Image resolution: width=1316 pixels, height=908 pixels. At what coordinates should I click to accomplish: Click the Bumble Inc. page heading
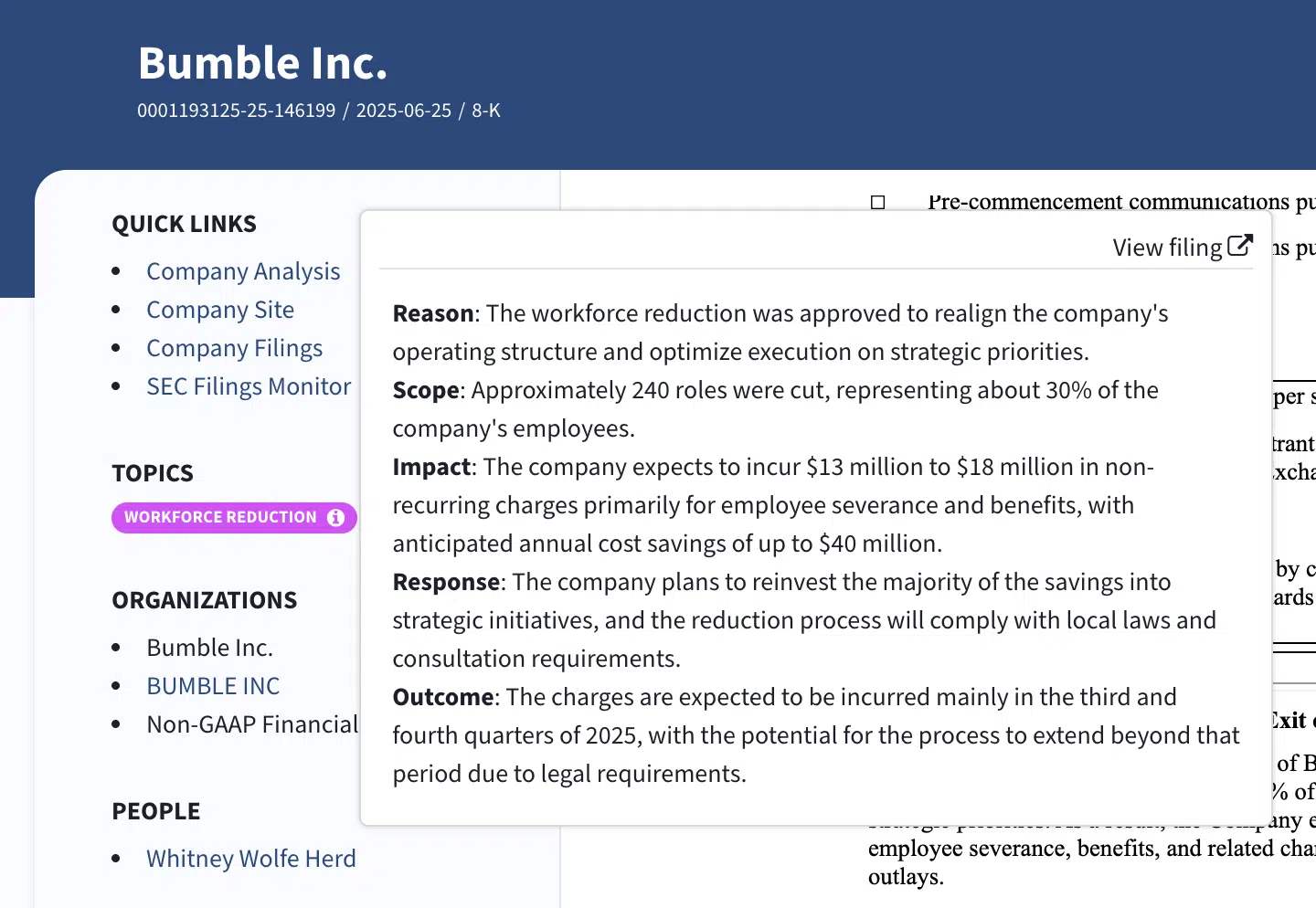point(263,63)
